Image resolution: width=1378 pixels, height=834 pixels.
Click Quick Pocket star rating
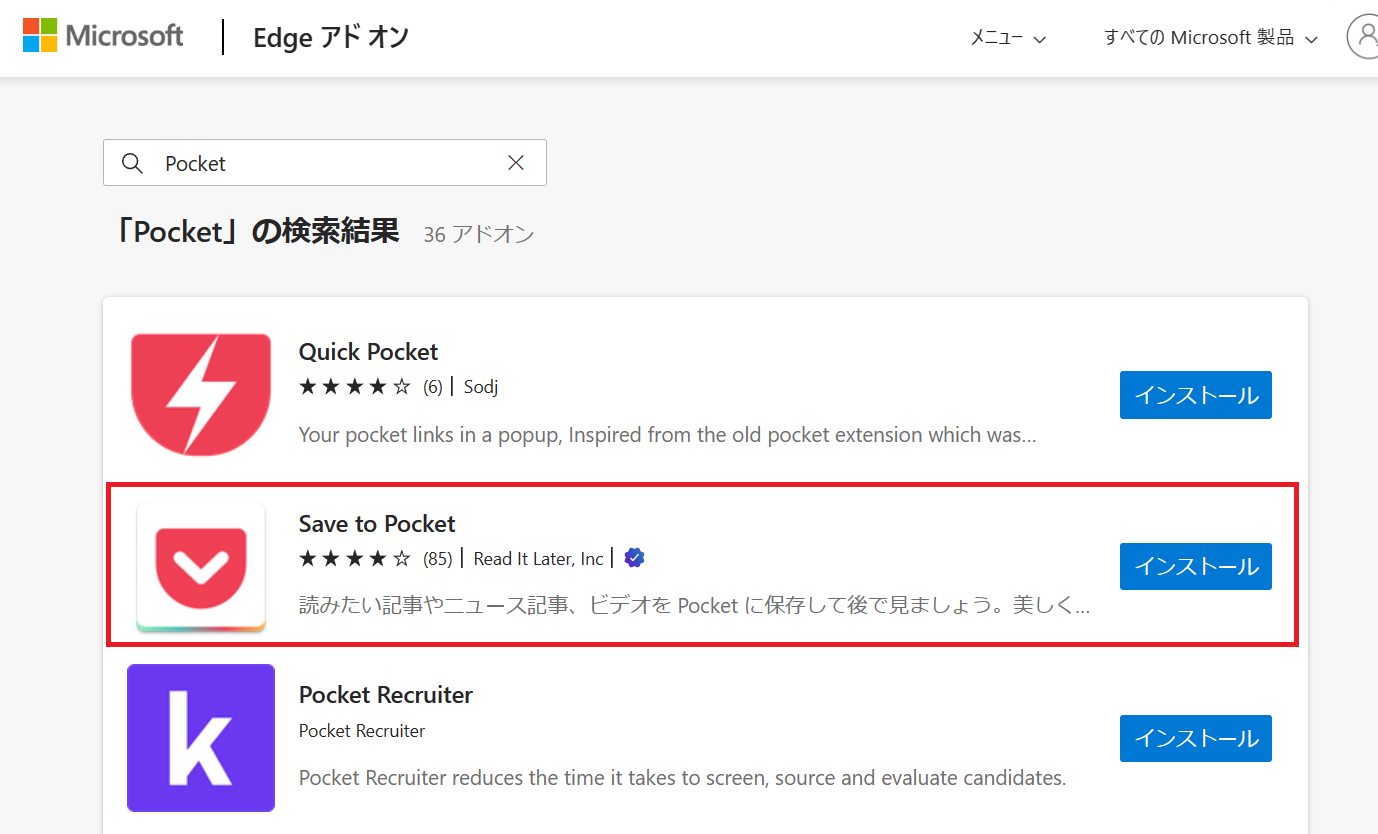point(355,387)
